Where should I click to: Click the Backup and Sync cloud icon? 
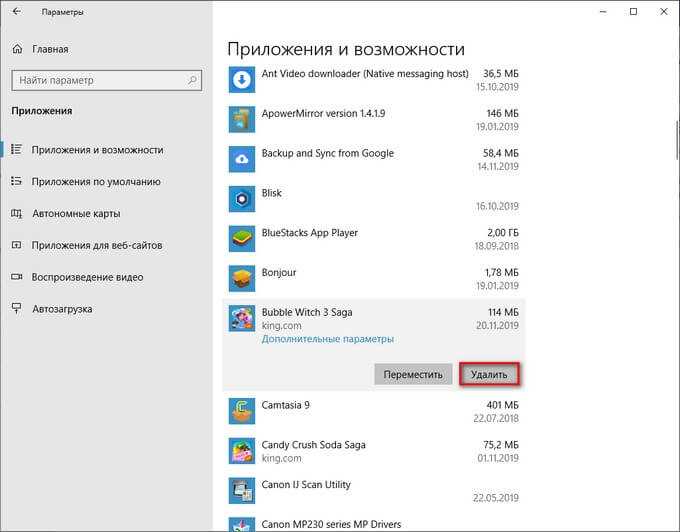(x=242, y=159)
